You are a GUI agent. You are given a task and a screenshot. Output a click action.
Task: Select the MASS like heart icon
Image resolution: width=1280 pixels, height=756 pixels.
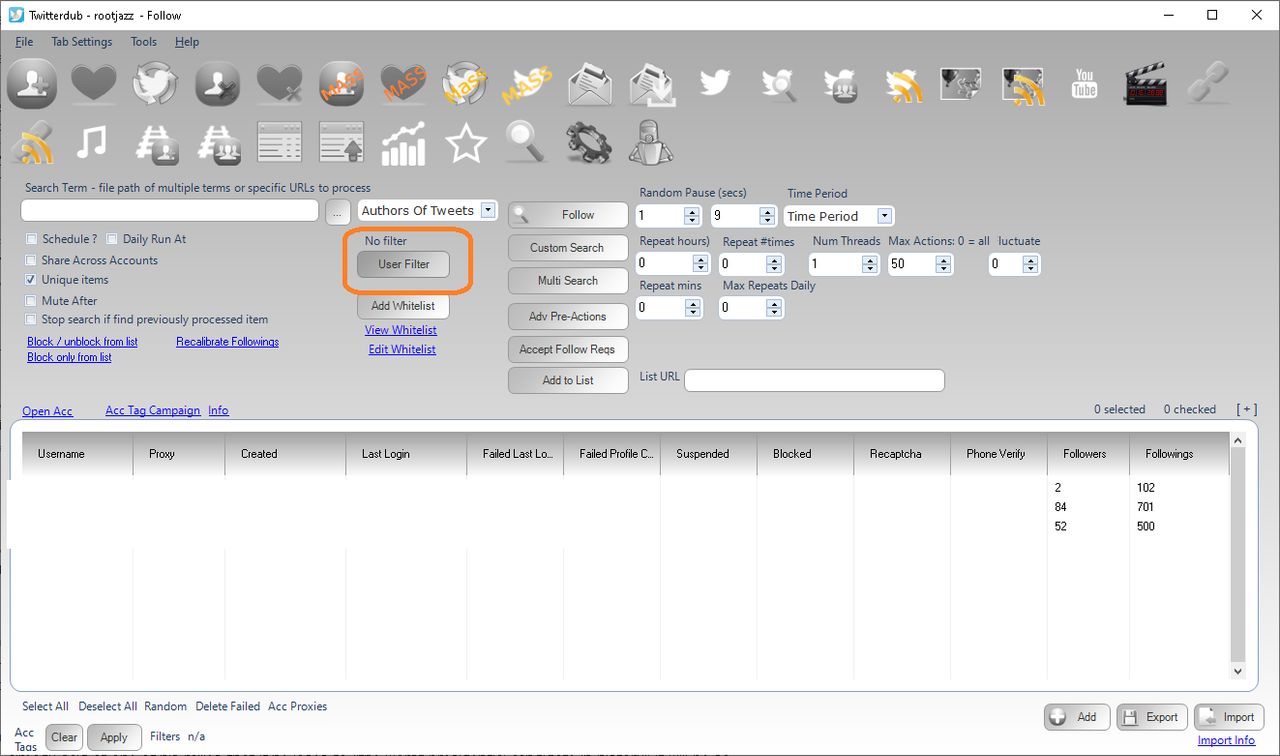pos(404,84)
